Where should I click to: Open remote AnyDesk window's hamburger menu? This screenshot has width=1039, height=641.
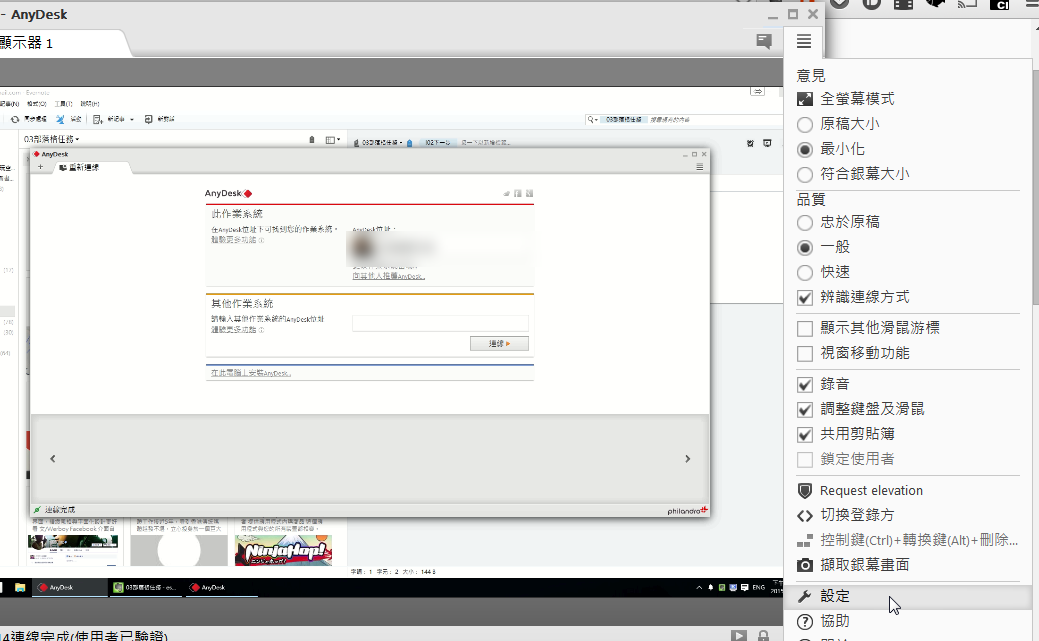click(x=700, y=167)
